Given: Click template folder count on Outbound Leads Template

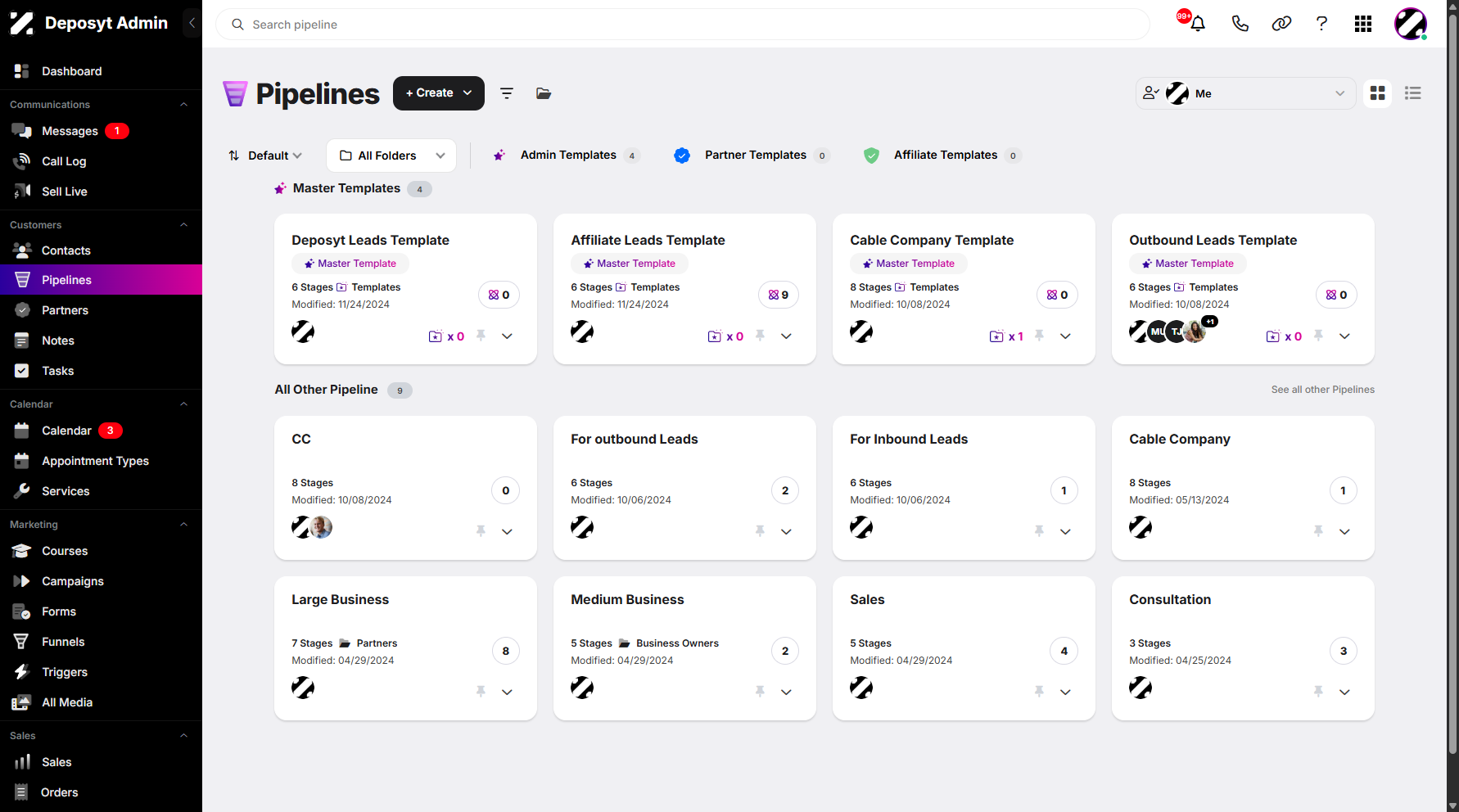Looking at the screenshot, I should click(x=1284, y=336).
